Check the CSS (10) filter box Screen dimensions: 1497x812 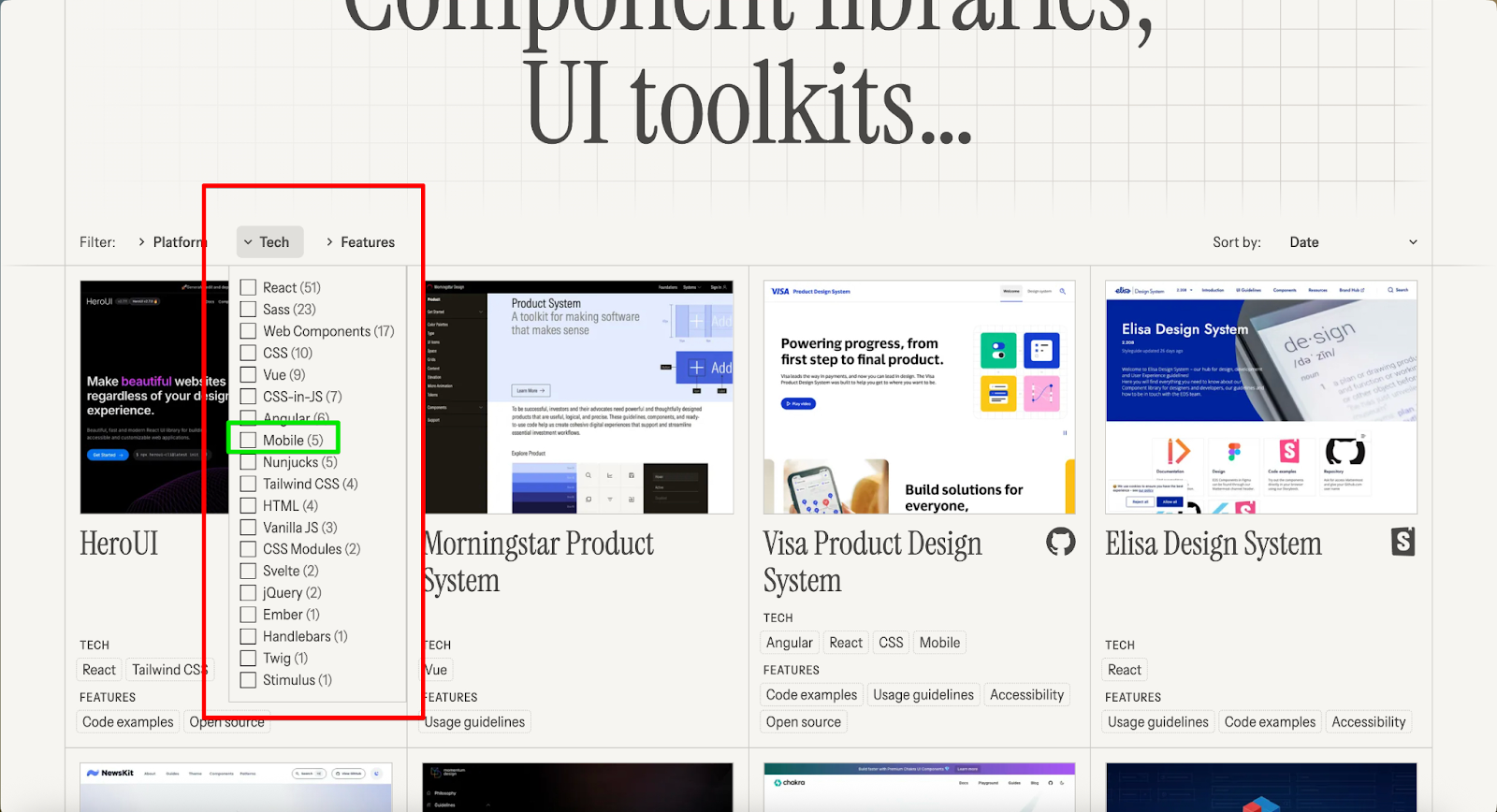click(x=248, y=353)
